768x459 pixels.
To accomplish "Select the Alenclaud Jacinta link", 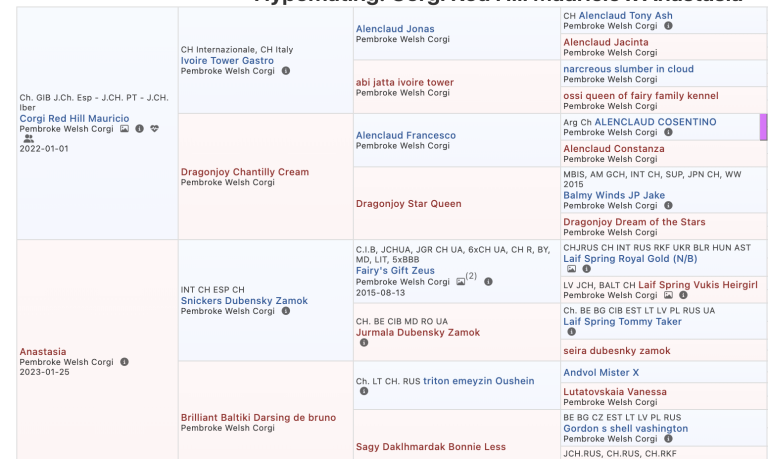I will pos(606,42).
